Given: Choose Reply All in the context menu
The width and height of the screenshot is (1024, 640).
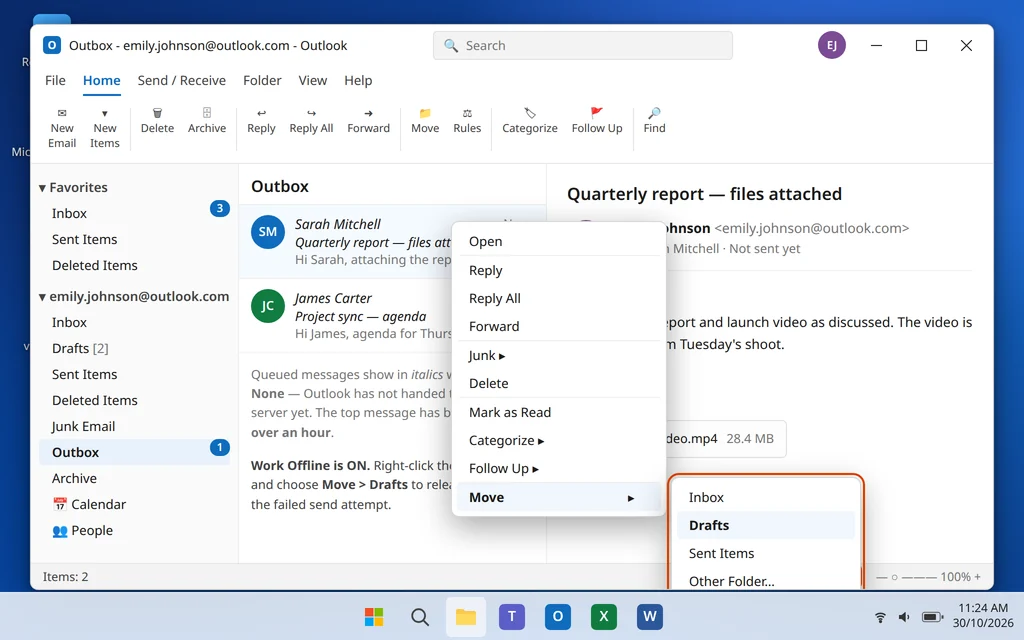Looking at the screenshot, I should (558, 298).
